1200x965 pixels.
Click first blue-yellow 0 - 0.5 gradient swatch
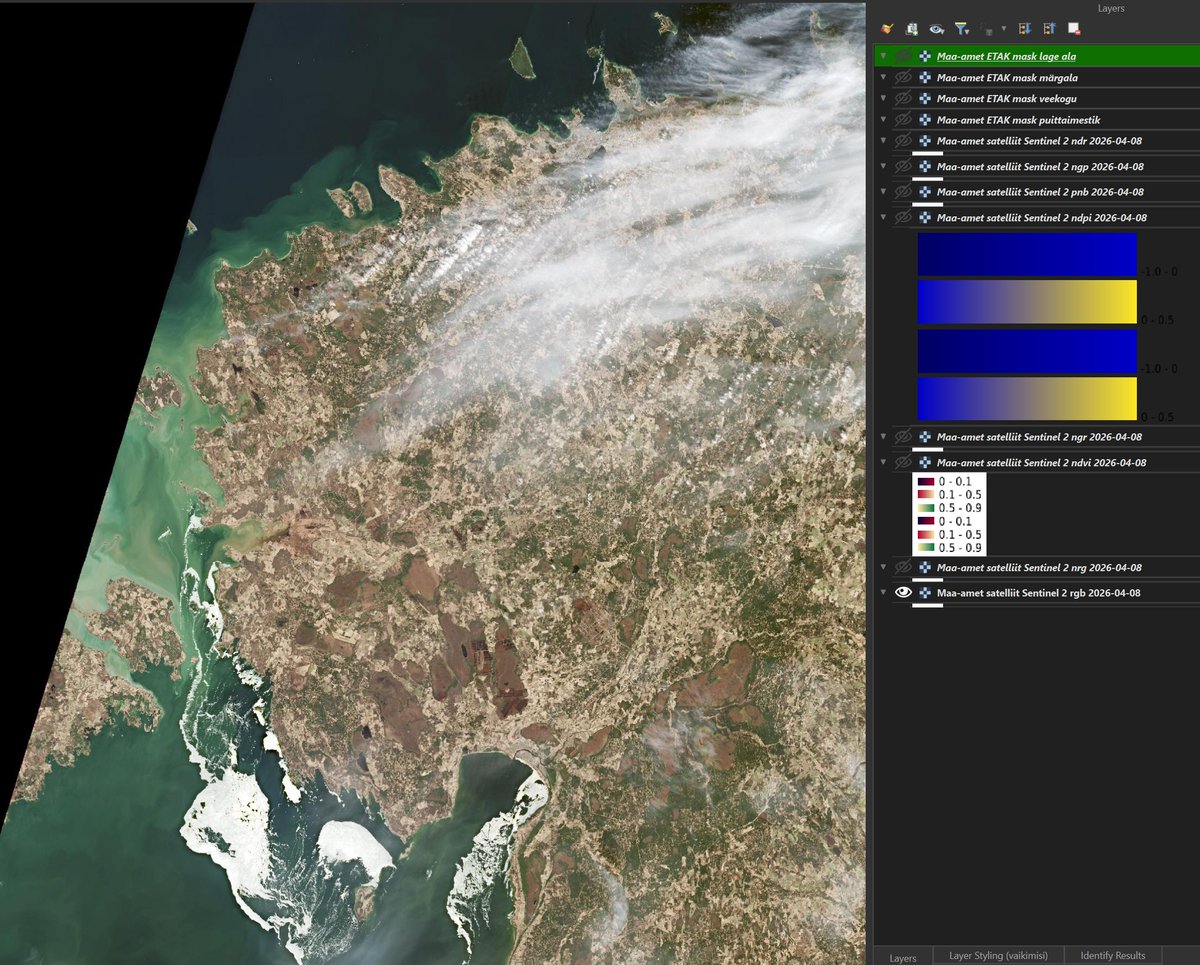coord(1027,301)
